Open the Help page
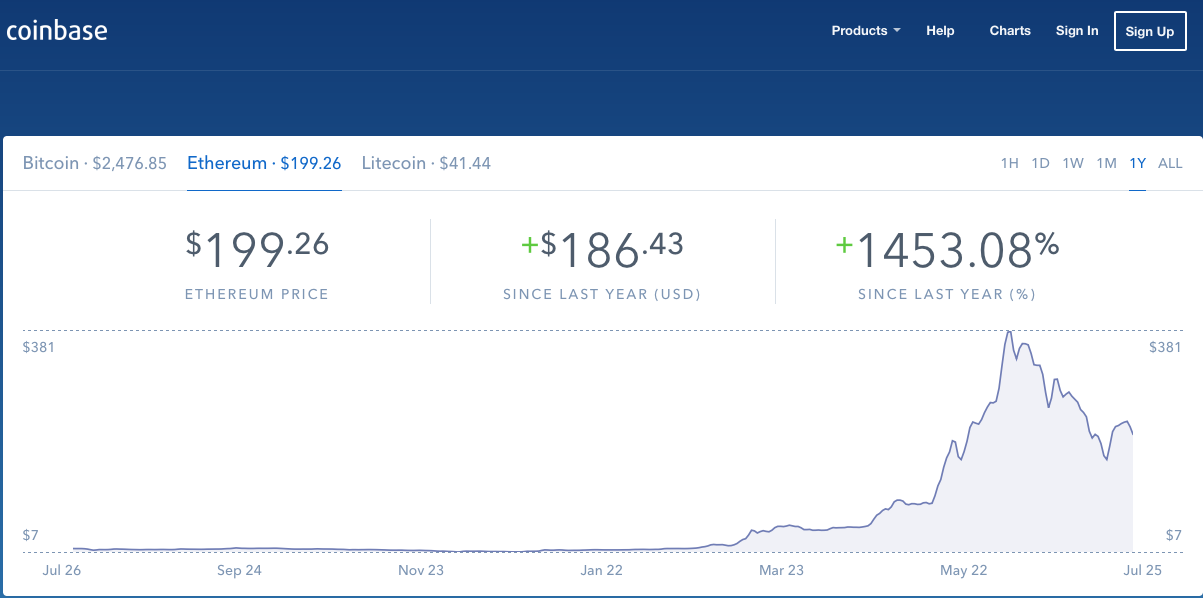The width and height of the screenshot is (1203, 598). click(x=940, y=31)
